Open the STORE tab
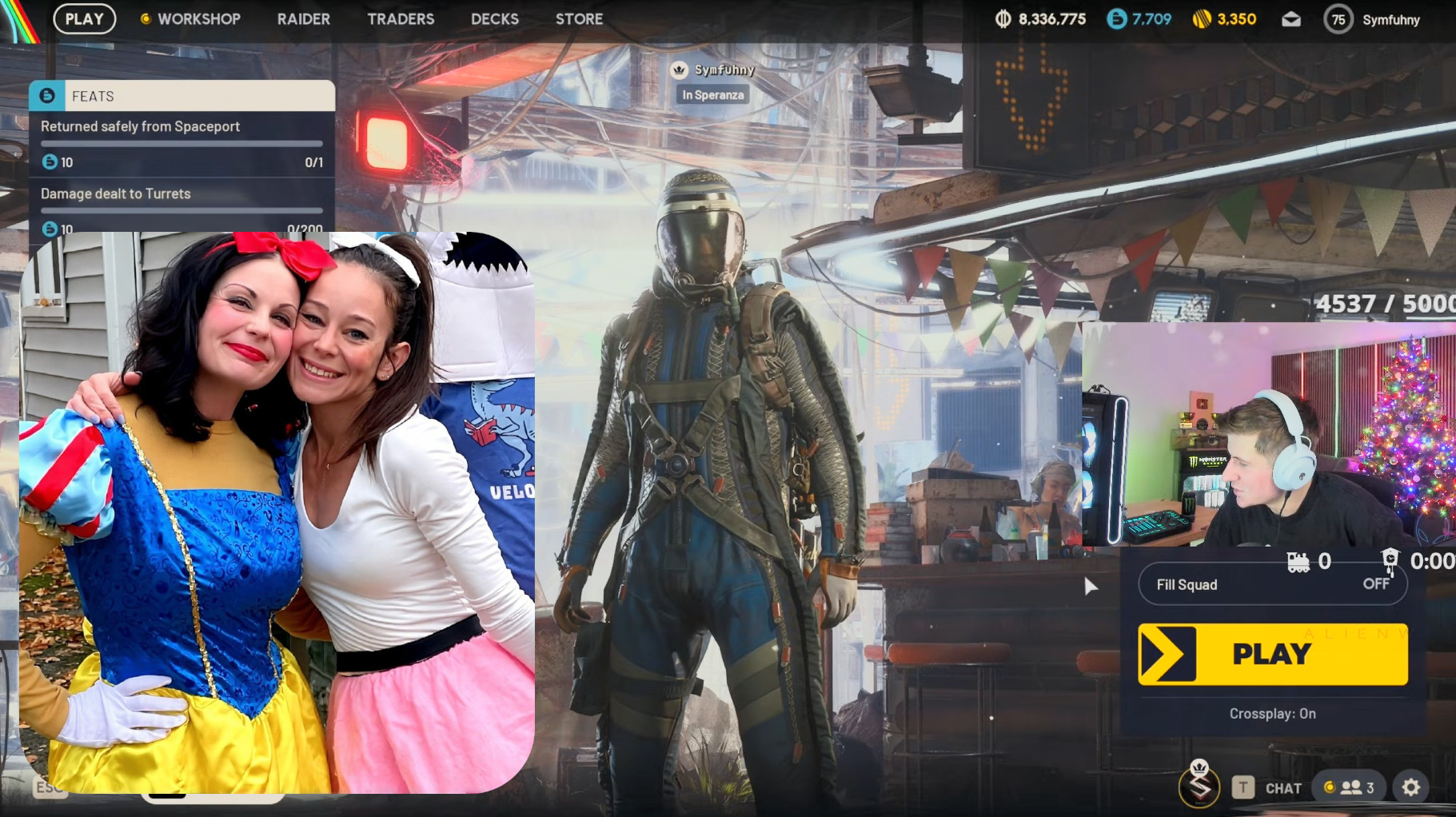Screen dimensions: 1456x817 [x=579, y=18]
